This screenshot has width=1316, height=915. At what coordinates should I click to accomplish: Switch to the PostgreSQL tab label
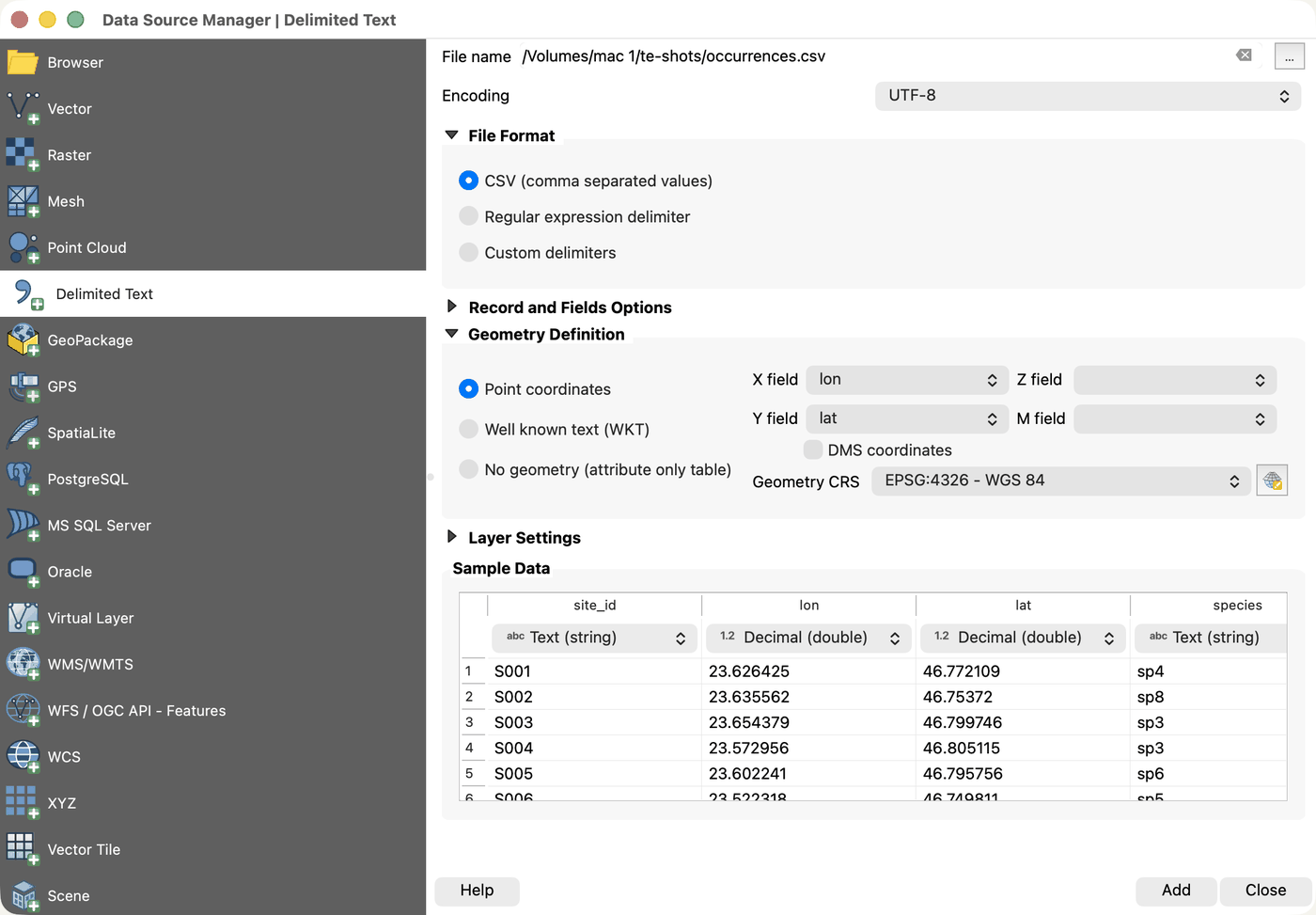(x=87, y=479)
